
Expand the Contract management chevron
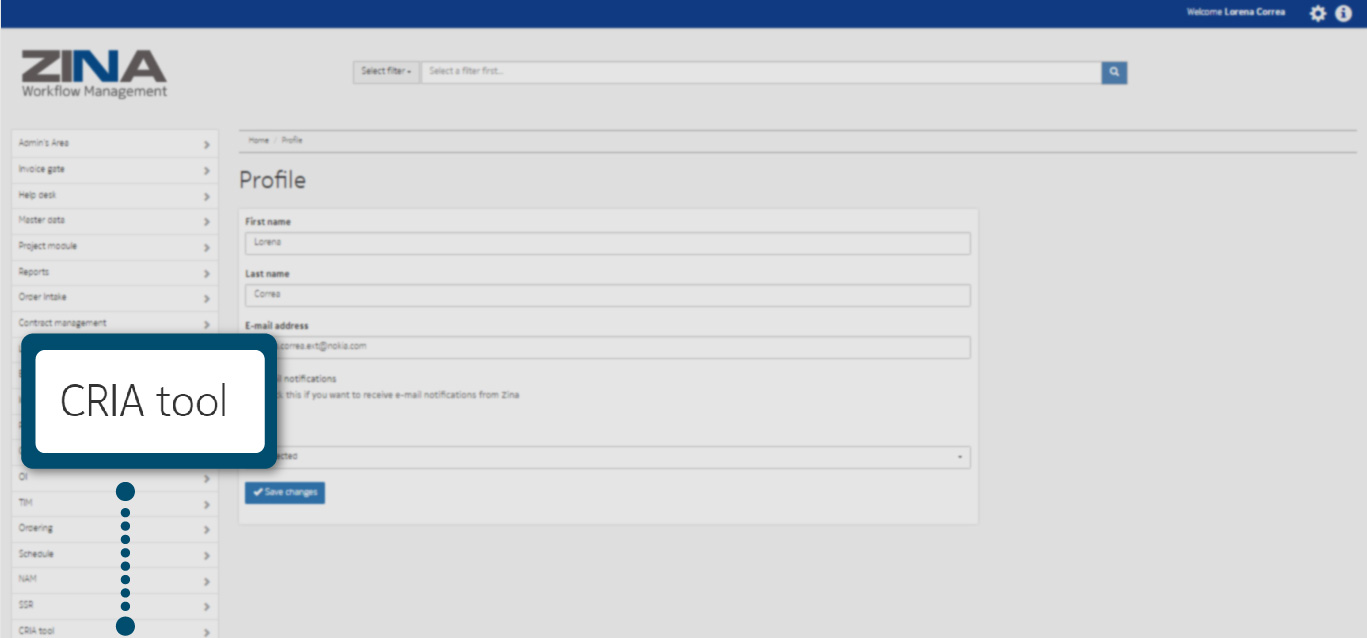tap(206, 325)
